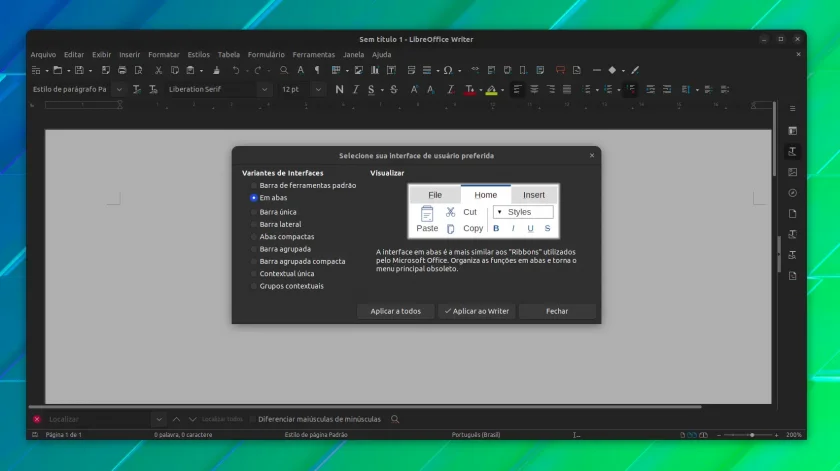Click the font color red swatch button
Viewport: 840px width, 471px height.
coord(469,89)
